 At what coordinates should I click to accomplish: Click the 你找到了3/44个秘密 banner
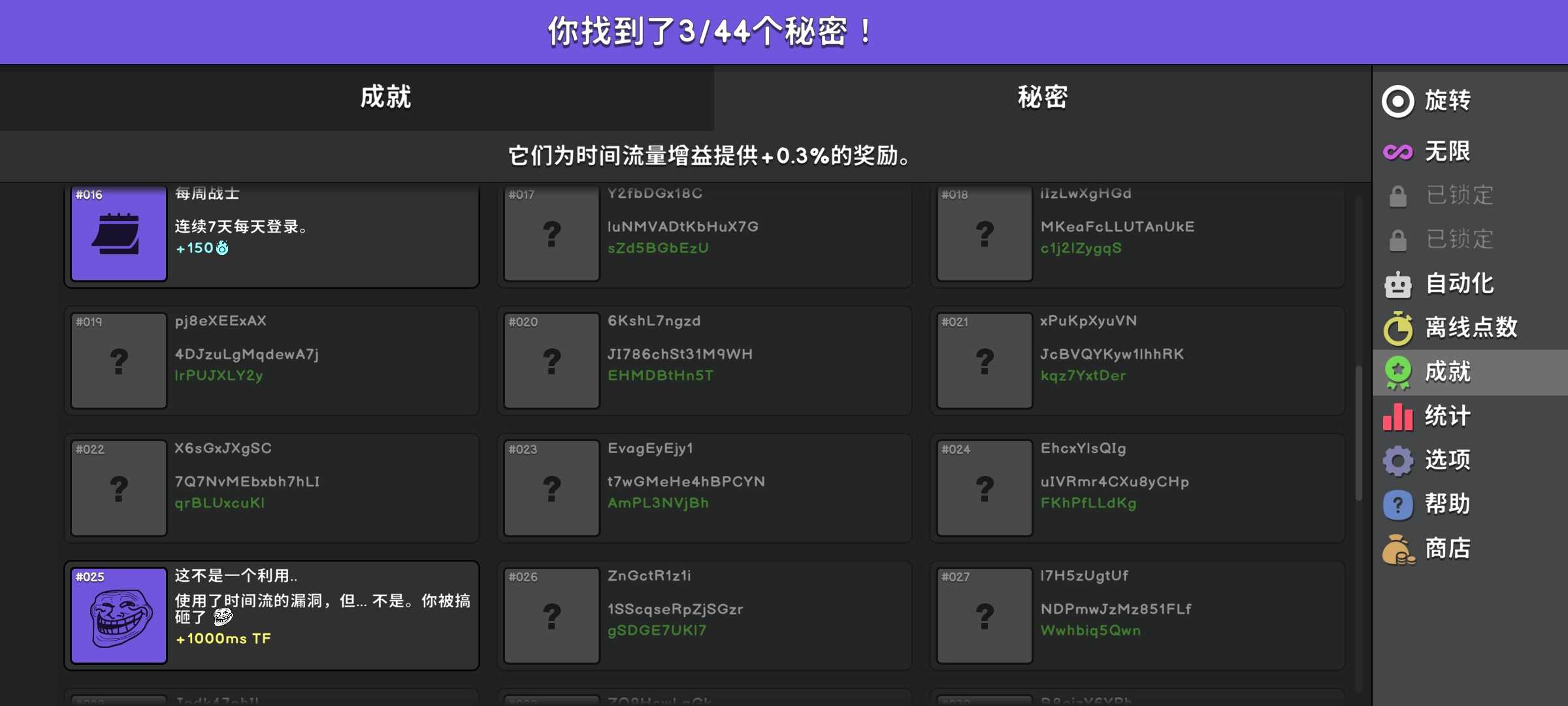(710, 31)
